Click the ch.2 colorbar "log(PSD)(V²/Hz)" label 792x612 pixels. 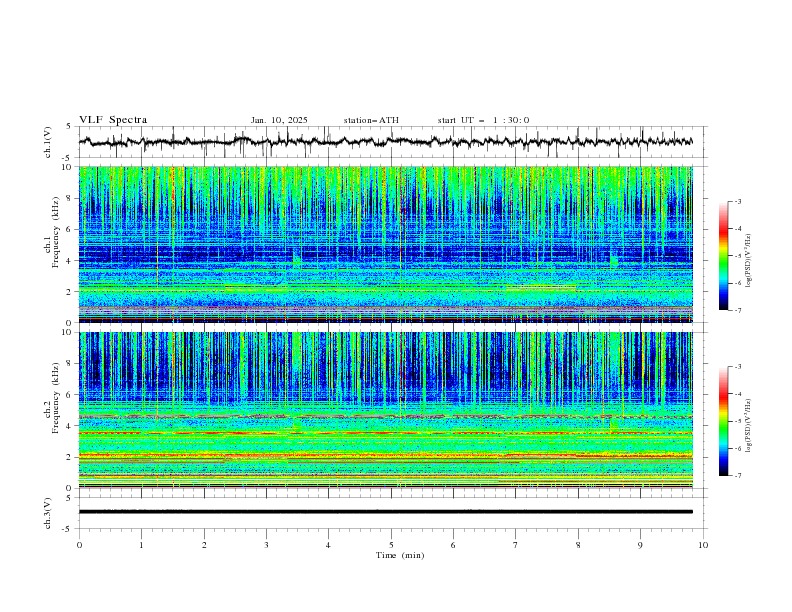748,425
